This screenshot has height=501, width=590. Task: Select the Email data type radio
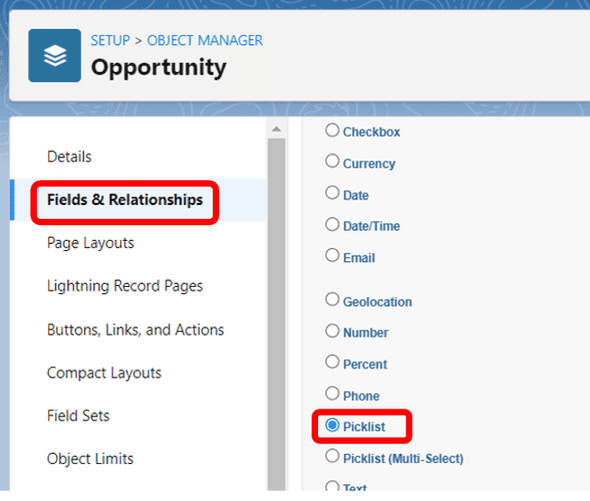pos(332,255)
